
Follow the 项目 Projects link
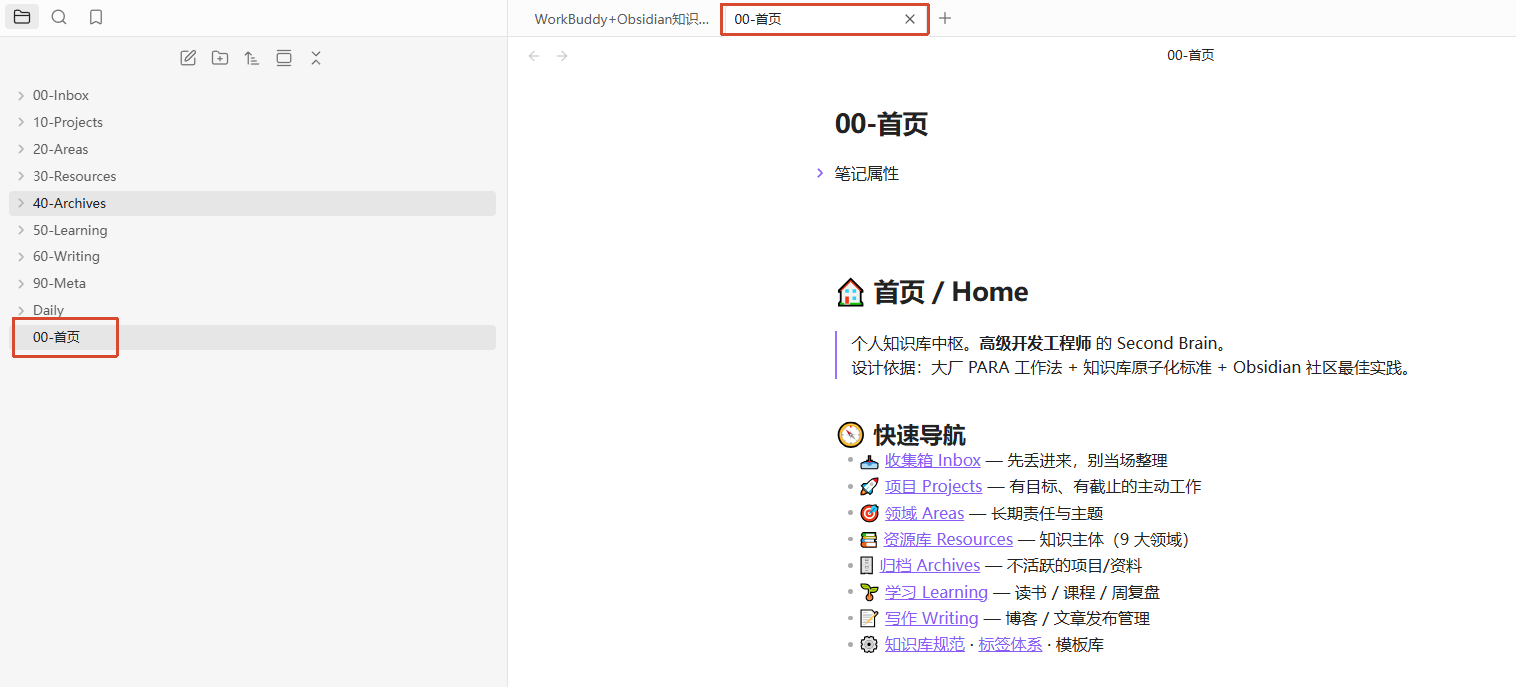tap(934, 486)
